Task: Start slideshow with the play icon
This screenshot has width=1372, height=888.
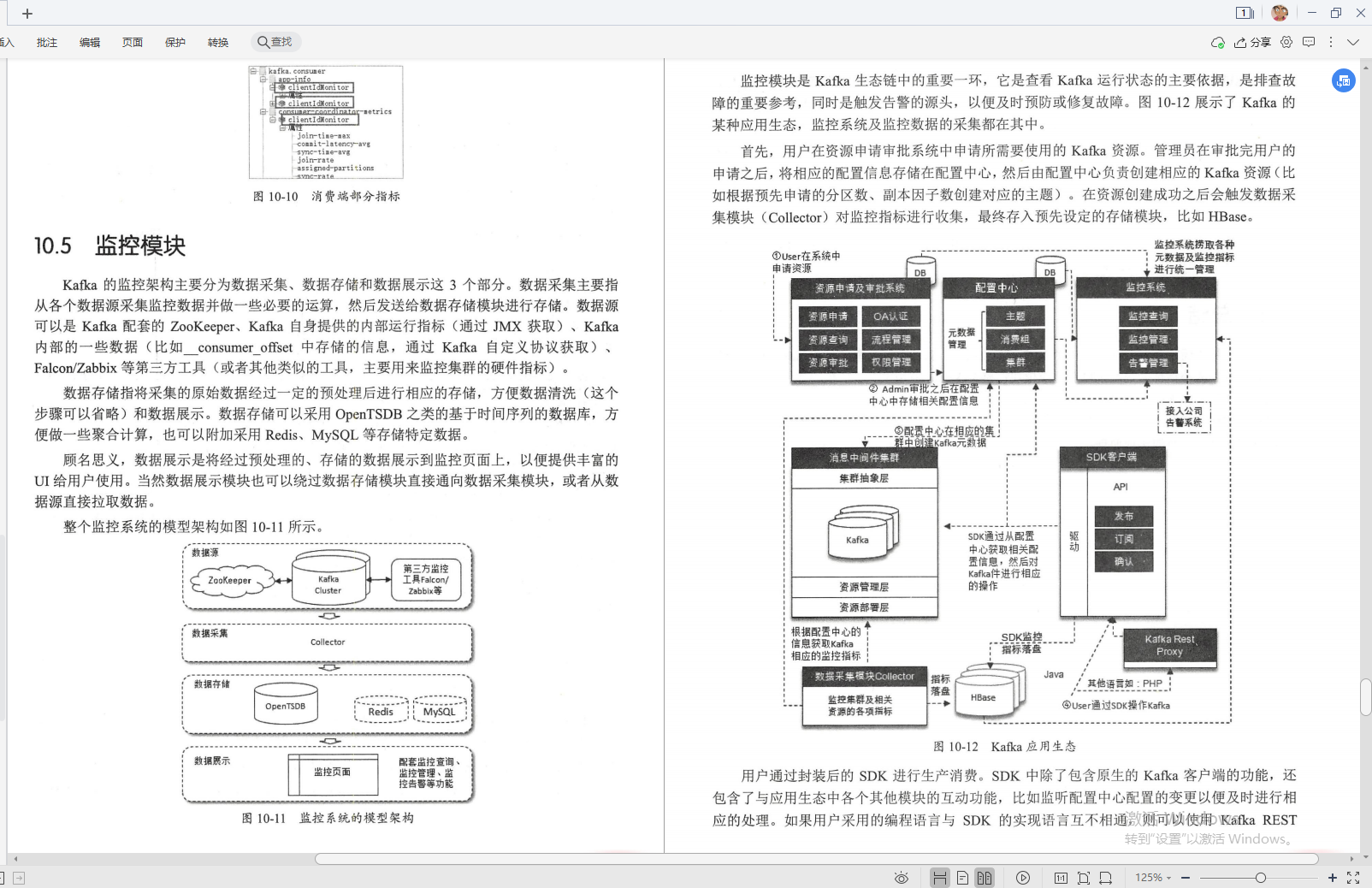Action: pyautogui.click(x=1023, y=878)
